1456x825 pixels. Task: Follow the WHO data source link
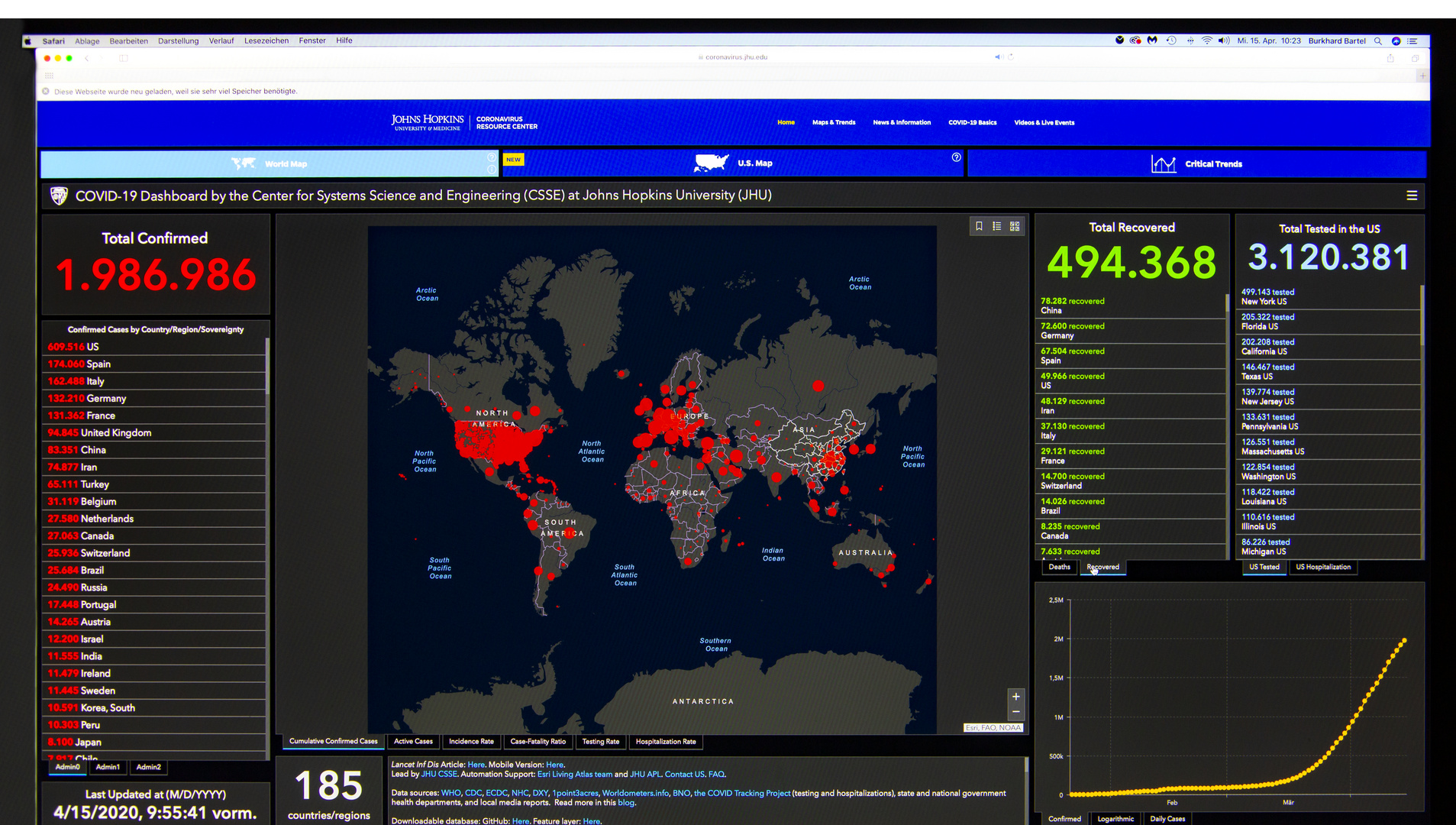pos(451,793)
